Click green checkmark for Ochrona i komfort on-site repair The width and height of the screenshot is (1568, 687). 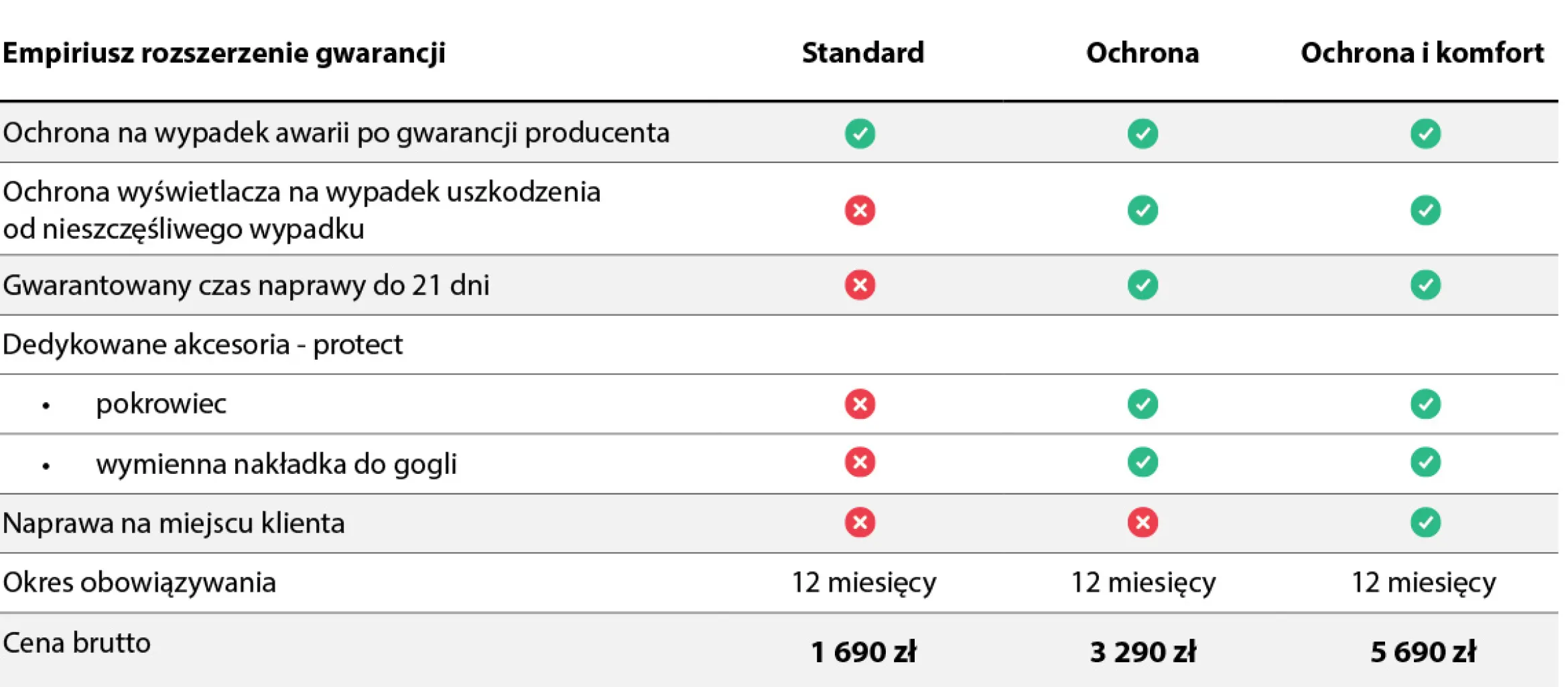(1425, 523)
